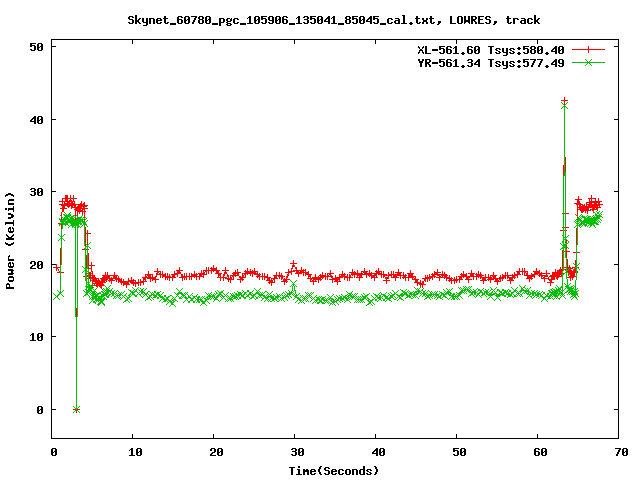This screenshot has width=640, height=480.
Task: Click the zero-power data point near 3 seconds
Action: click(x=76, y=409)
